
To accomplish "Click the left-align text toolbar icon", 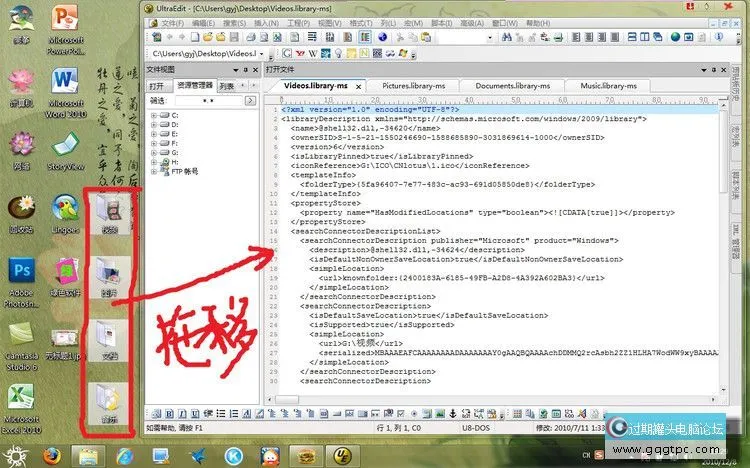I will click(x=576, y=37).
